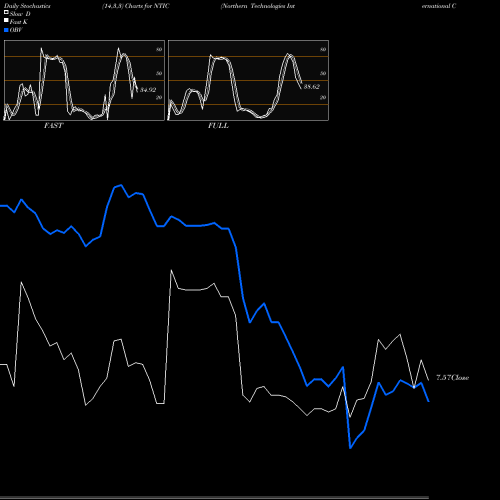Click the 'Fast K' legend label
The image size is (500, 500).
coord(19,22)
